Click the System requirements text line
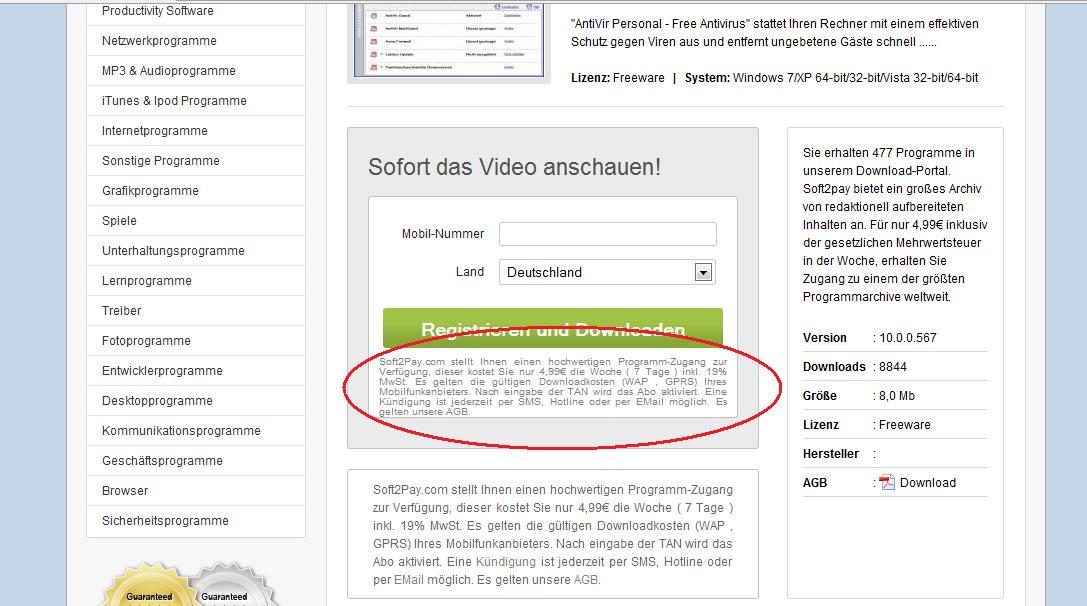Image resolution: width=1087 pixels, height=606 pixels. (x=831, y=78)
